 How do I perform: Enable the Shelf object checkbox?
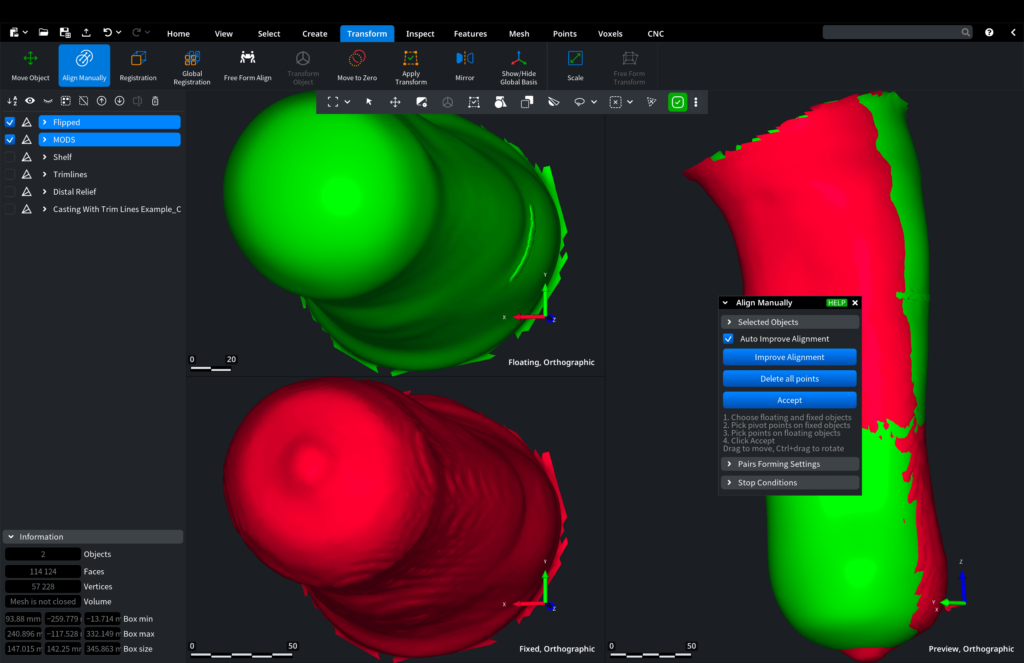tap(10, 157)
